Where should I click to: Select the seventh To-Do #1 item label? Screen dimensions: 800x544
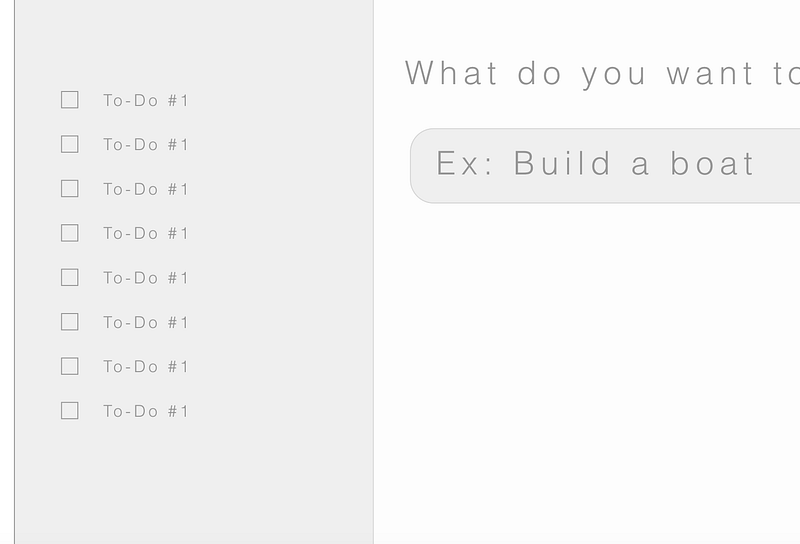146,366
